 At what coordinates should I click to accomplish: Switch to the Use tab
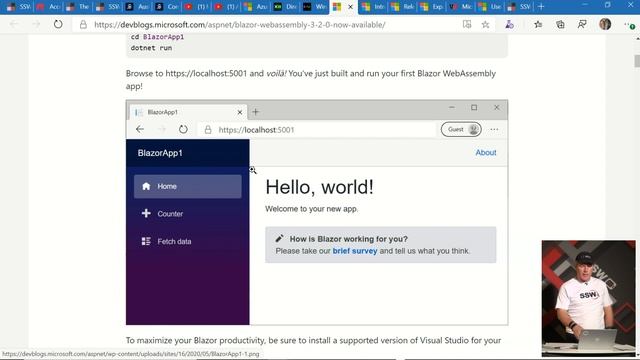coord(490,7)
